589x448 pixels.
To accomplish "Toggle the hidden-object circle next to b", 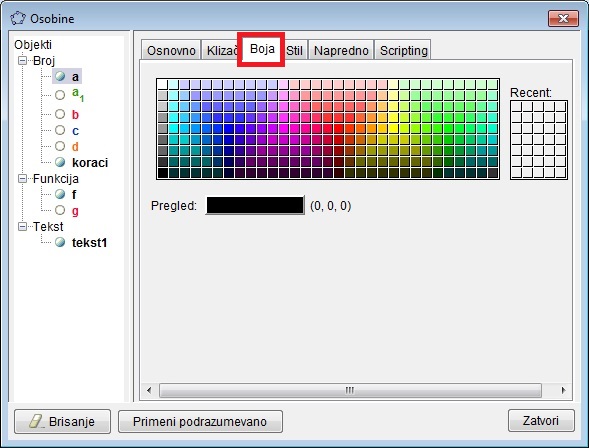I will [x=60, y=114].
